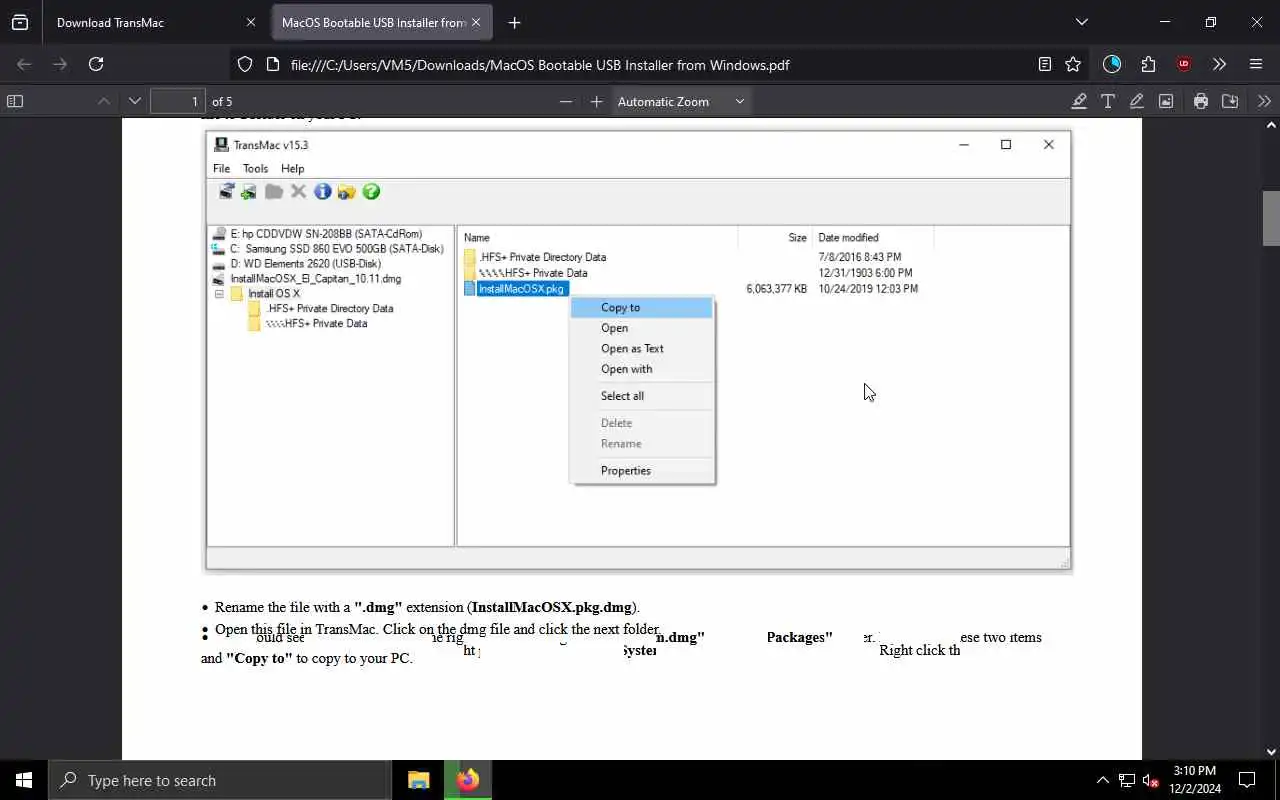Open the Extensions puzzle-piece menu
1280x800 pixels.
(x=1148, y=64)
